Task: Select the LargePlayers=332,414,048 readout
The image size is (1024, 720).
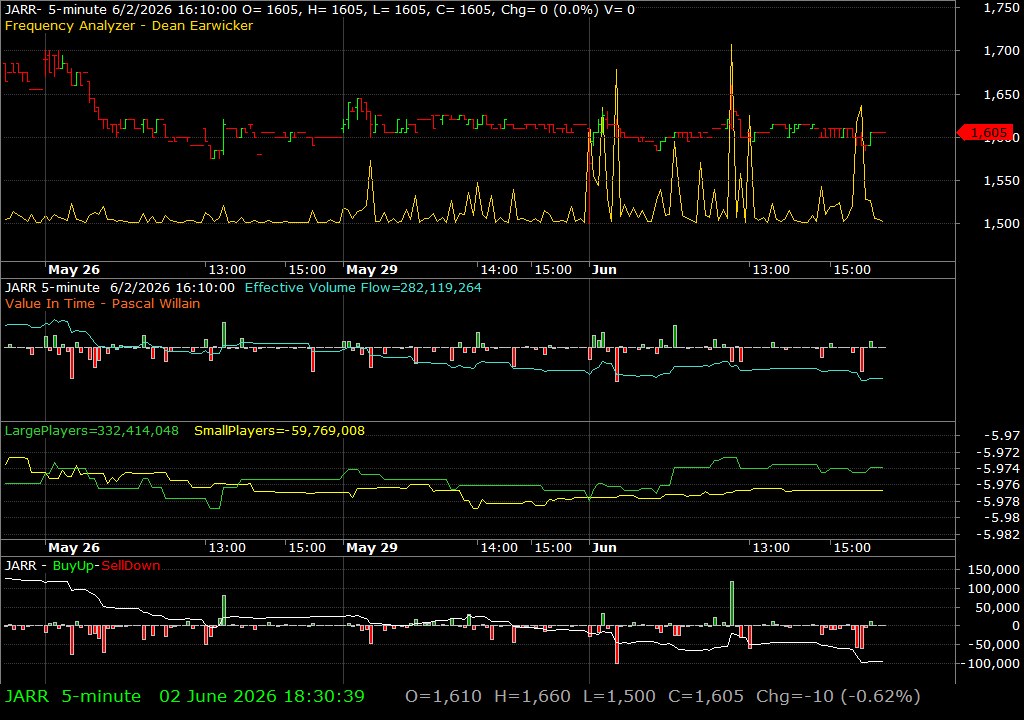Action: pyautogui.click(x=91, y=431)
